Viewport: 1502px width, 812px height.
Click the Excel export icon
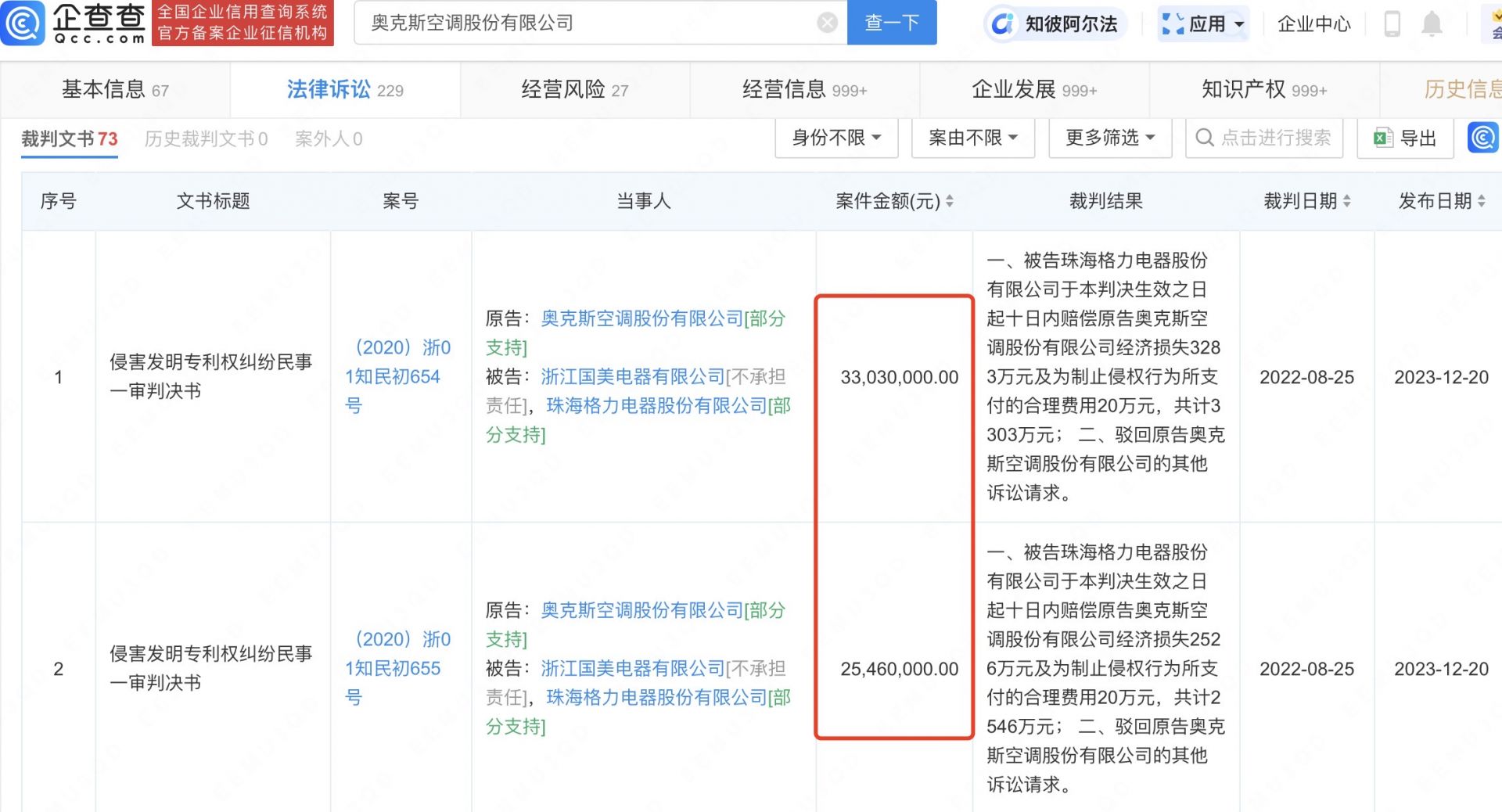1383,138
